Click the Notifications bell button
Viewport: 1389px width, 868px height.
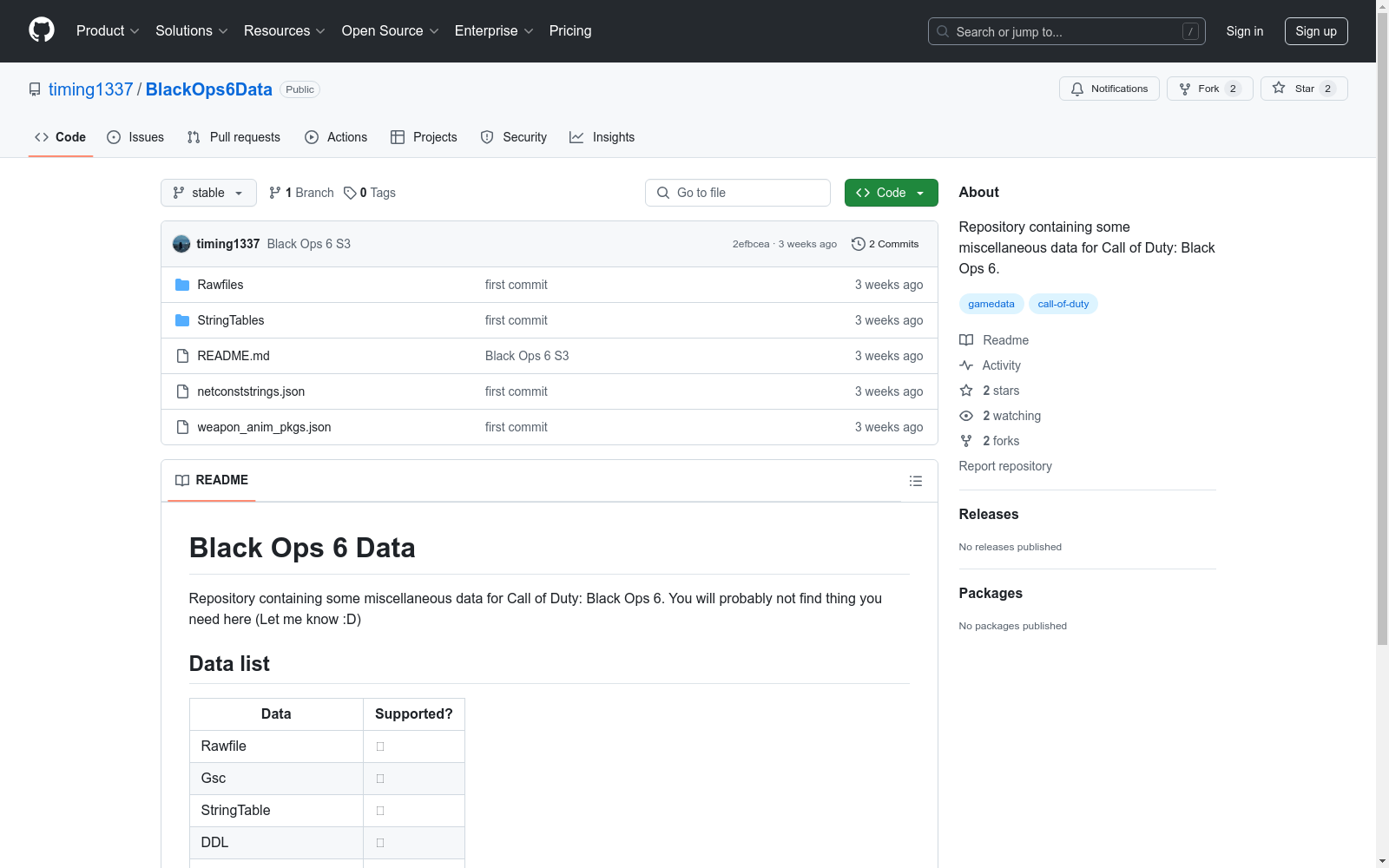tap(1109, 89)
